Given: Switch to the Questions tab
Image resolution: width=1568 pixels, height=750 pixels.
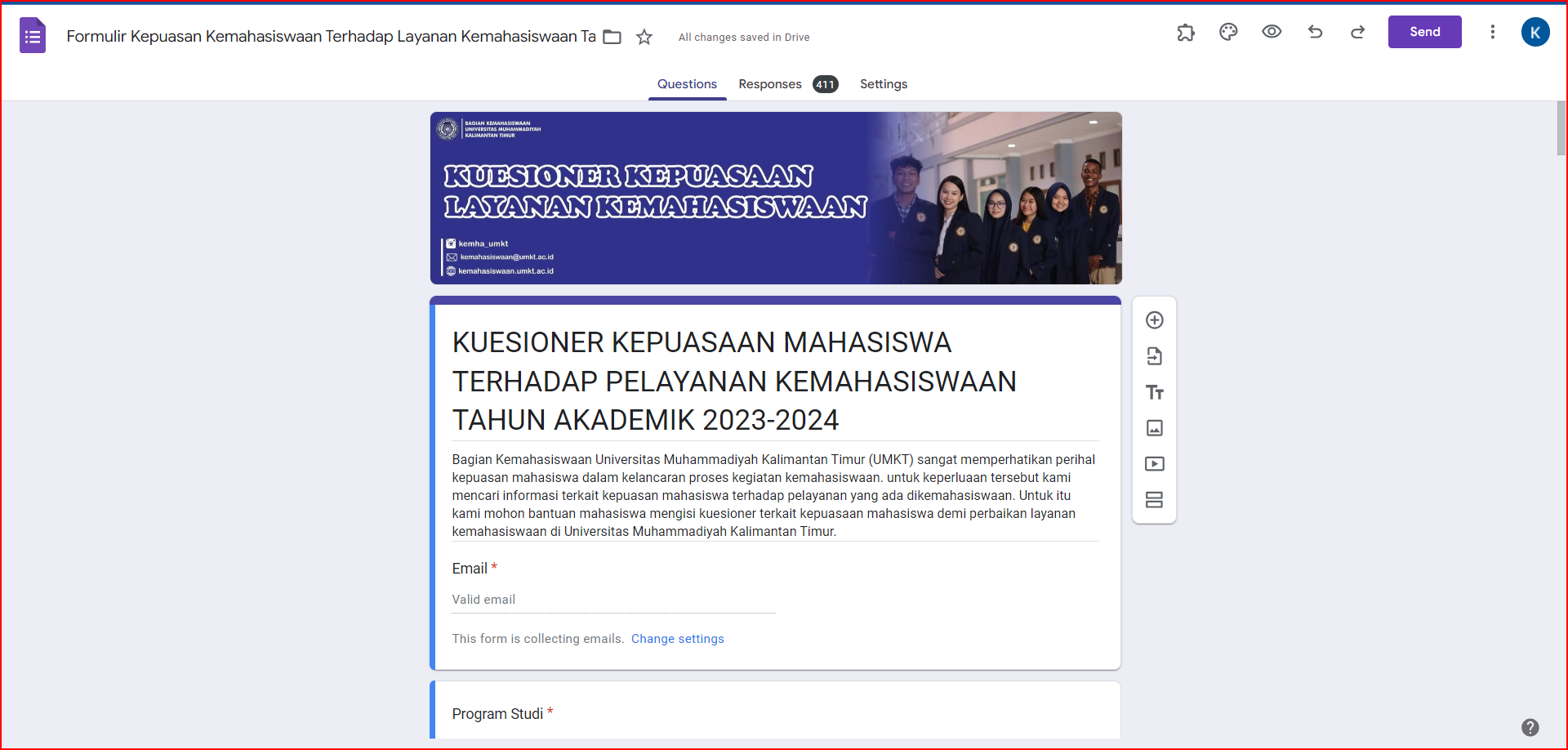Looking at the screenshot, I should pos(687,84).
